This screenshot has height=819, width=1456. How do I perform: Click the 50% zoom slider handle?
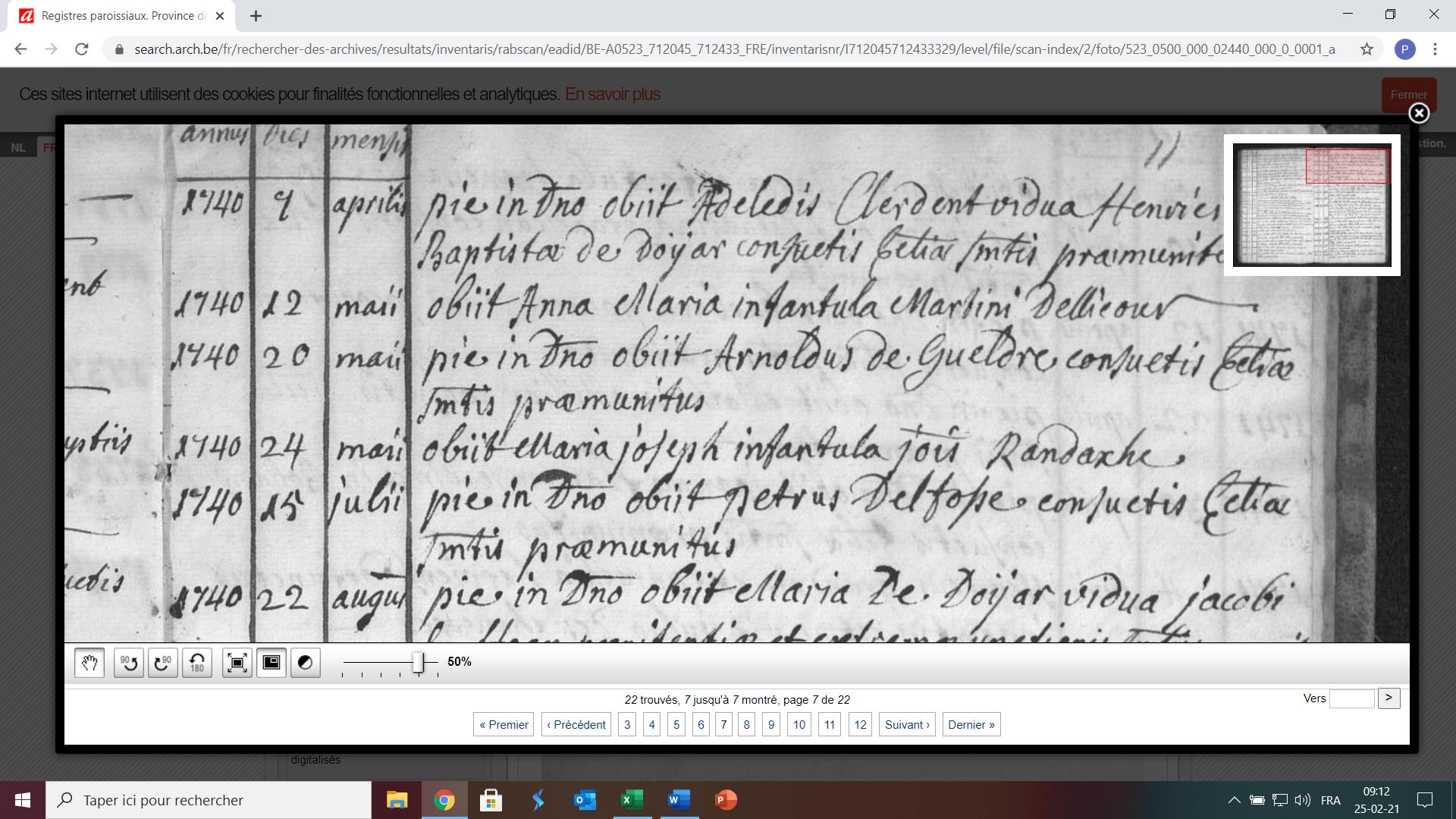point(418,662)
